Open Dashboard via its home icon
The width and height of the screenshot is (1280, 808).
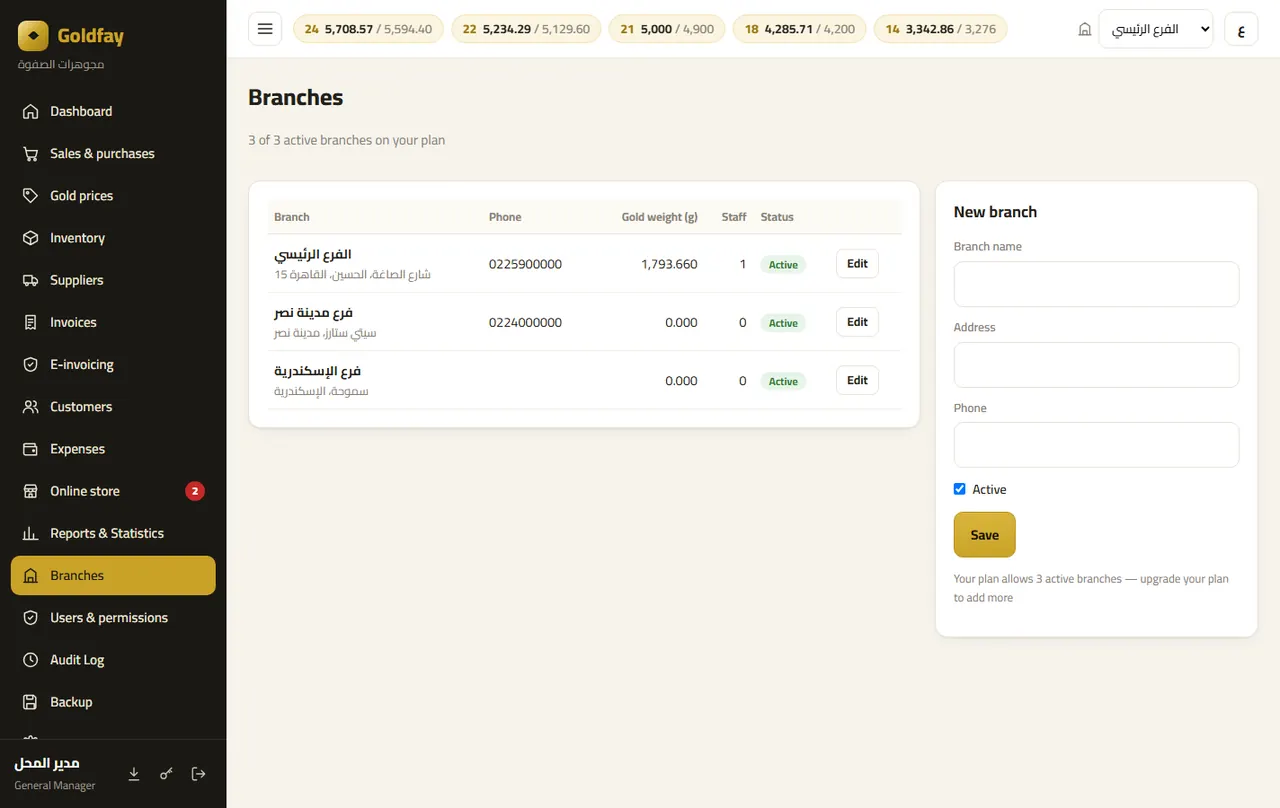click(31, 111)
